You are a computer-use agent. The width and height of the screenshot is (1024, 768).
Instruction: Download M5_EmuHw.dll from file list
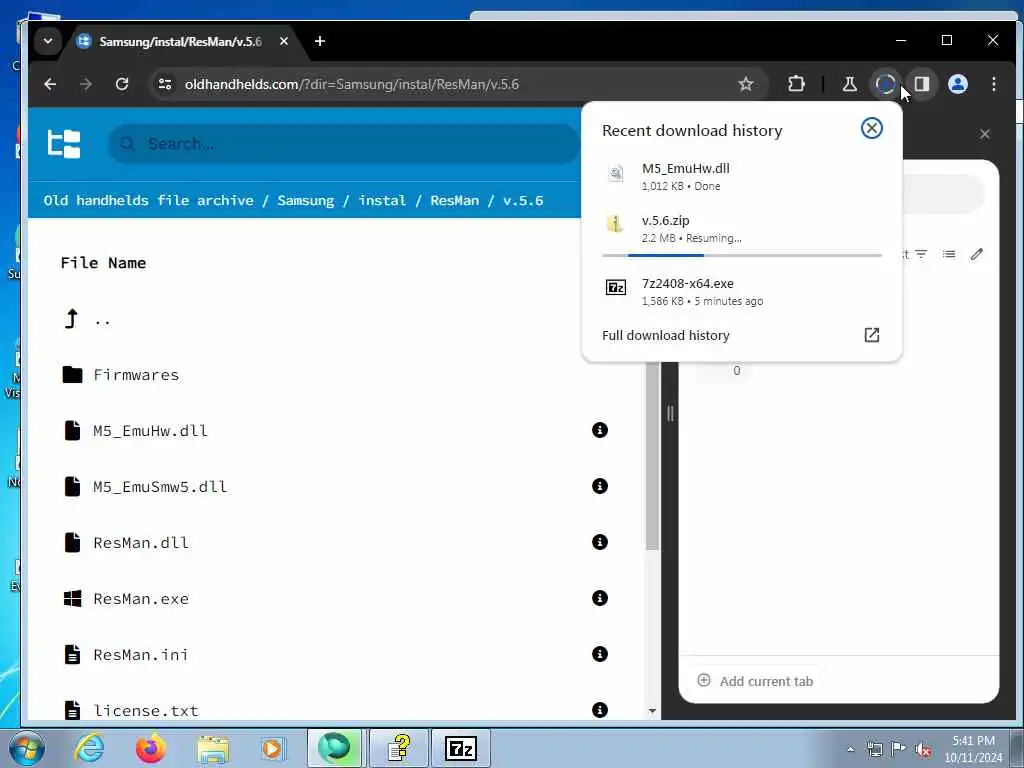150,431
